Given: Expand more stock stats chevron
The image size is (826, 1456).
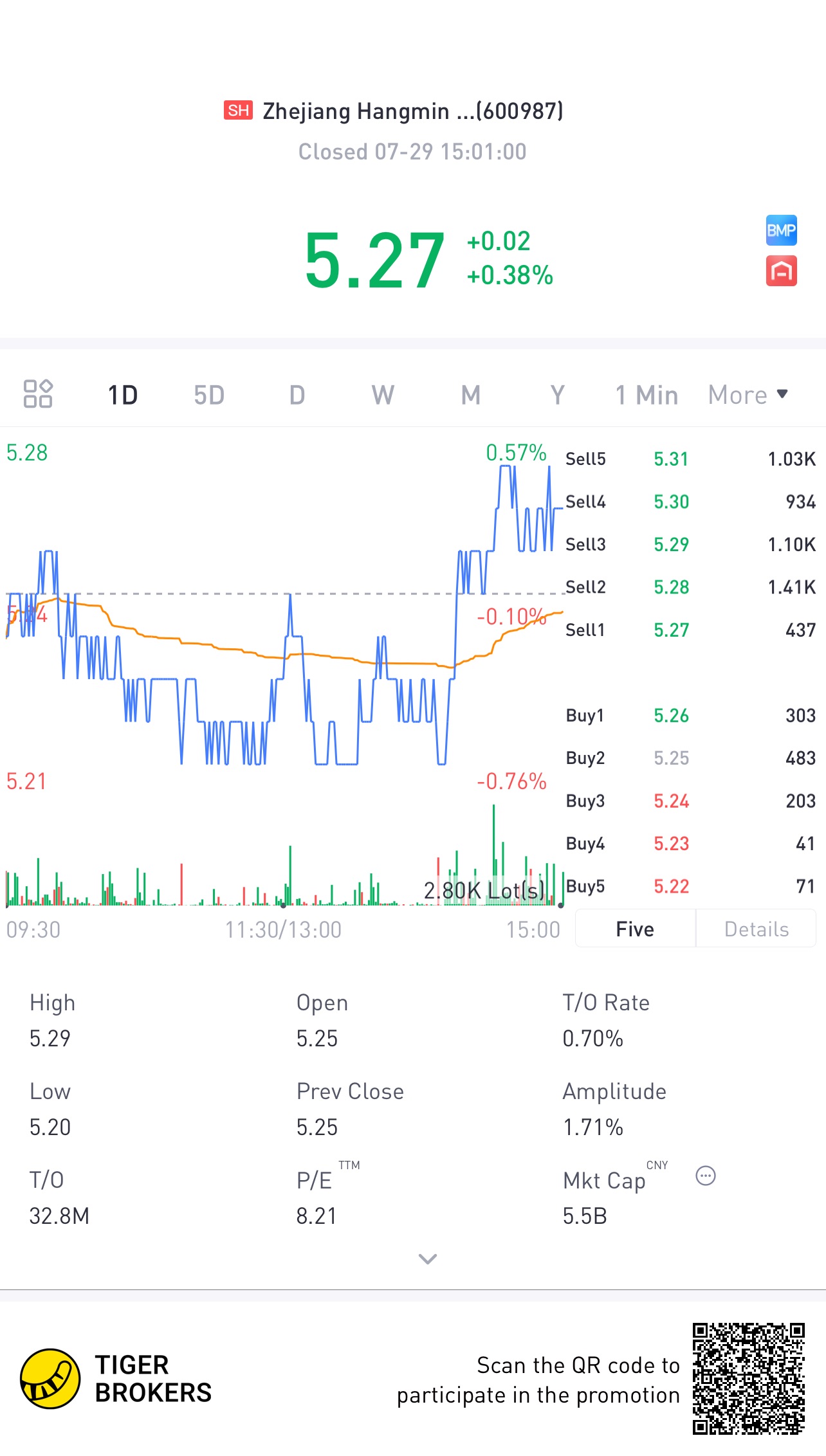Looking at the screenshot, I should click(x=428, y=1259).
